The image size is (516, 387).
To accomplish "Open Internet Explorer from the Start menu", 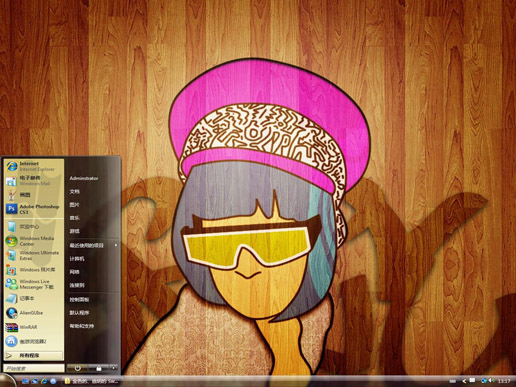I will [x=33, y=166].
